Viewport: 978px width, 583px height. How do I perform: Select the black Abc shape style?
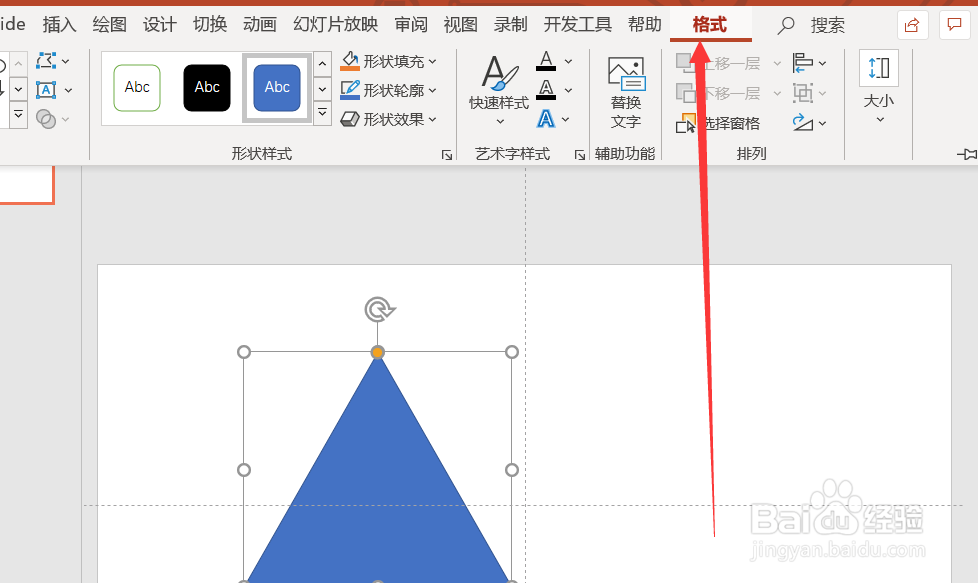pyautogui.click(x=207, y=88)
